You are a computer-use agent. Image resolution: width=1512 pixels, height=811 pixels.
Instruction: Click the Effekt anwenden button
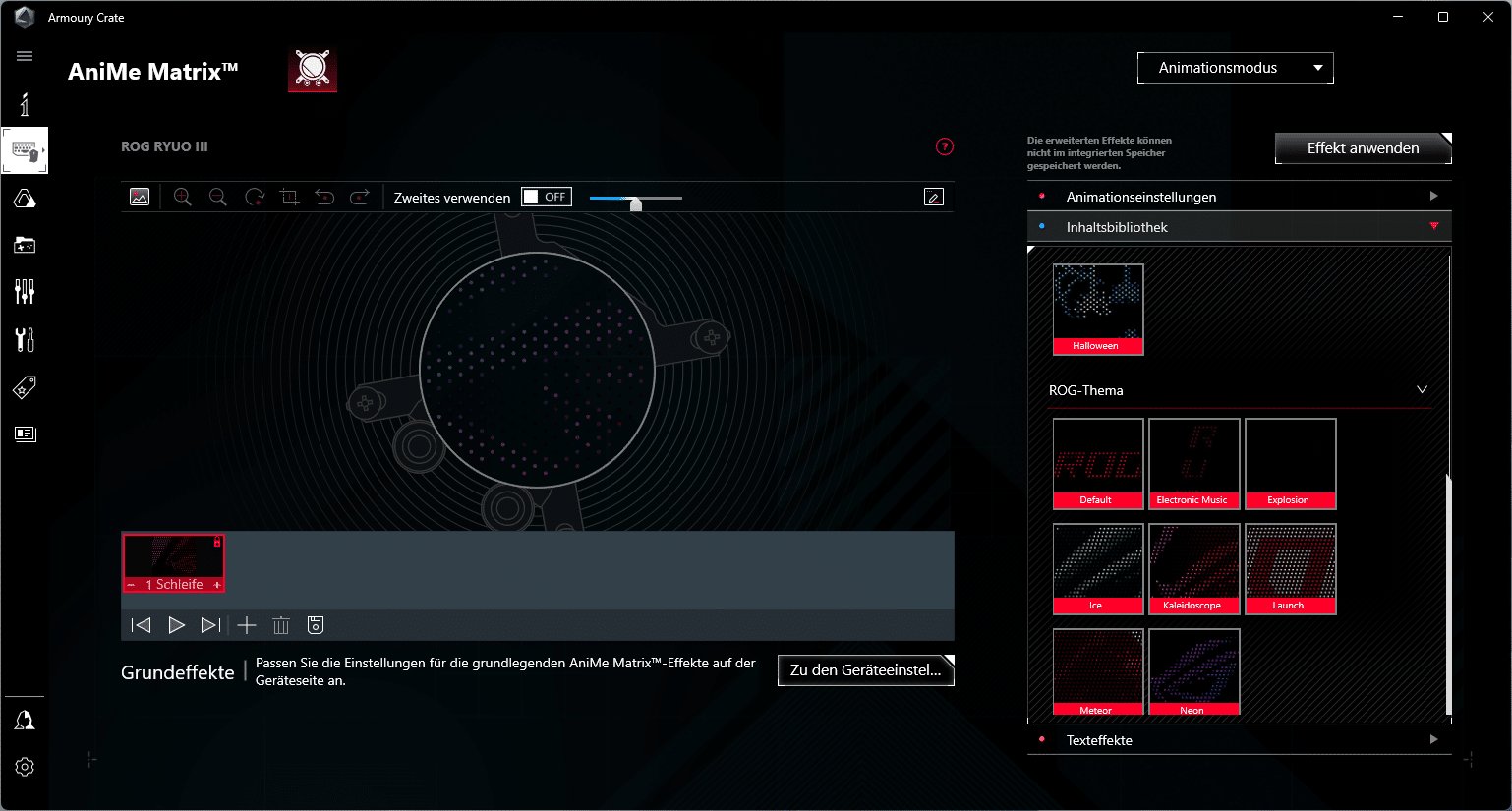1363,148
